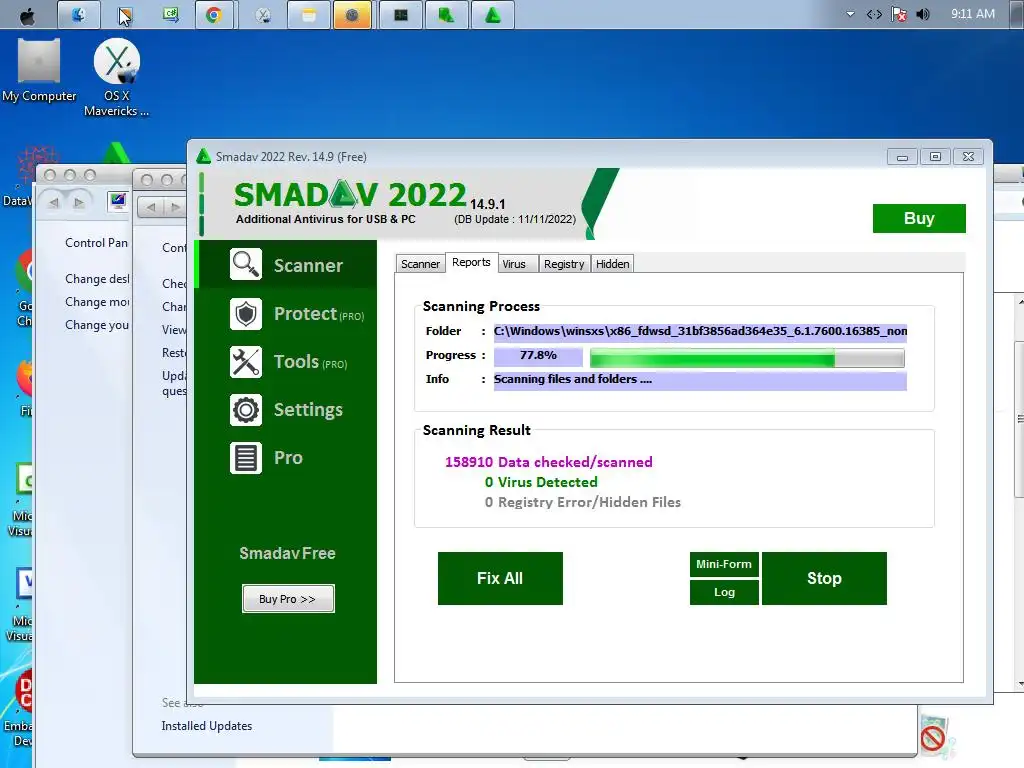
Task: Click the Finder taskbar icon
Action: (x=79, y=15)
